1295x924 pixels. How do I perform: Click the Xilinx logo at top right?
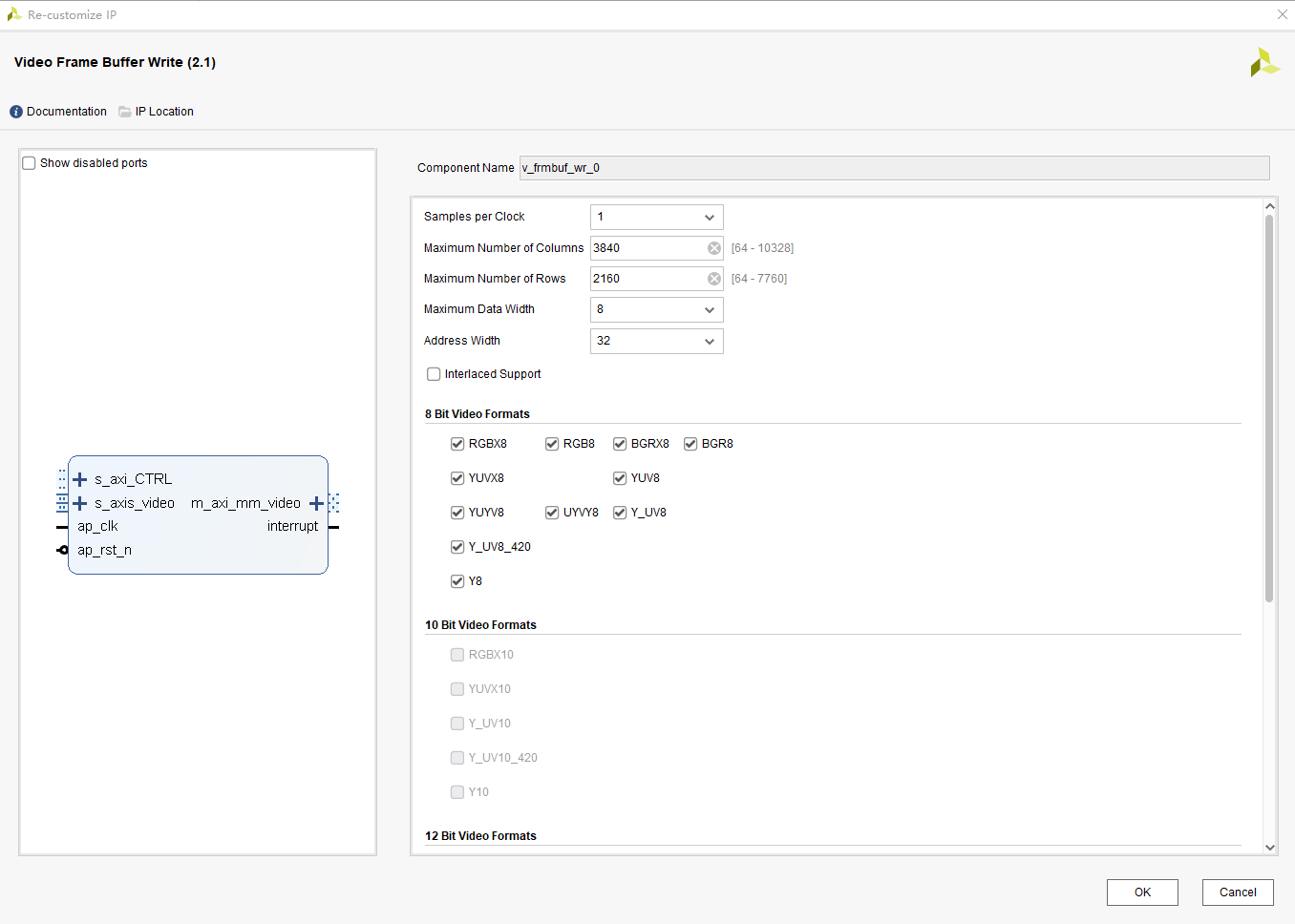(1264, 62)
